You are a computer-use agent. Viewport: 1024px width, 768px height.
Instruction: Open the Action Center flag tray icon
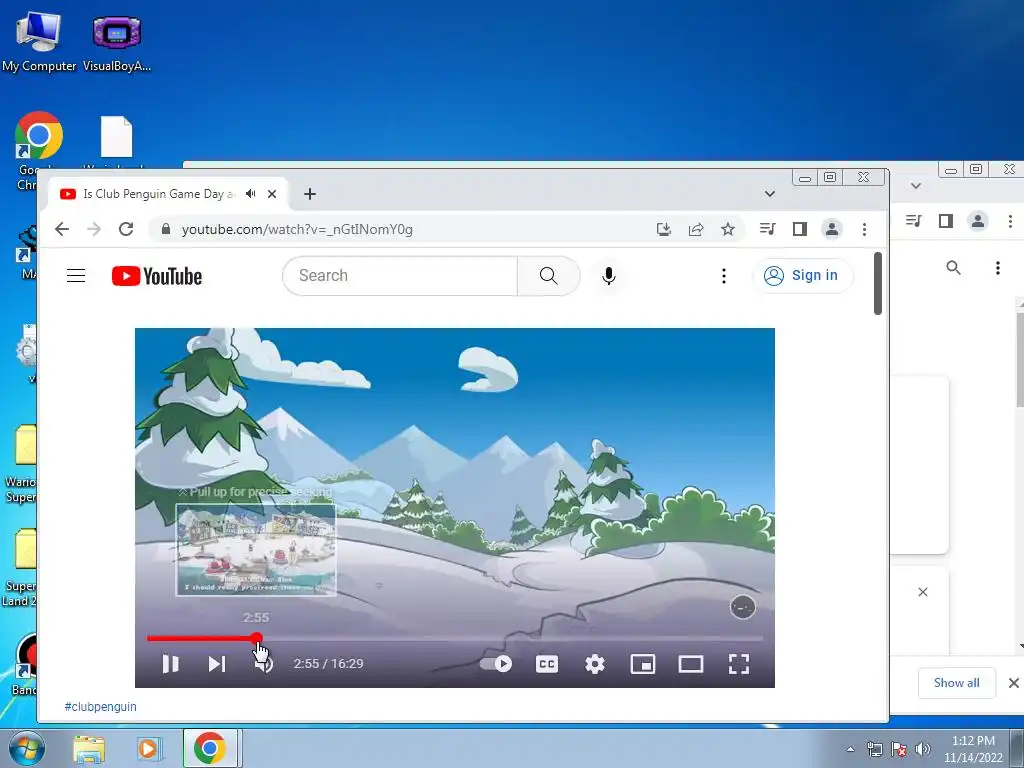pyautogui.click(x=899, y=749)
